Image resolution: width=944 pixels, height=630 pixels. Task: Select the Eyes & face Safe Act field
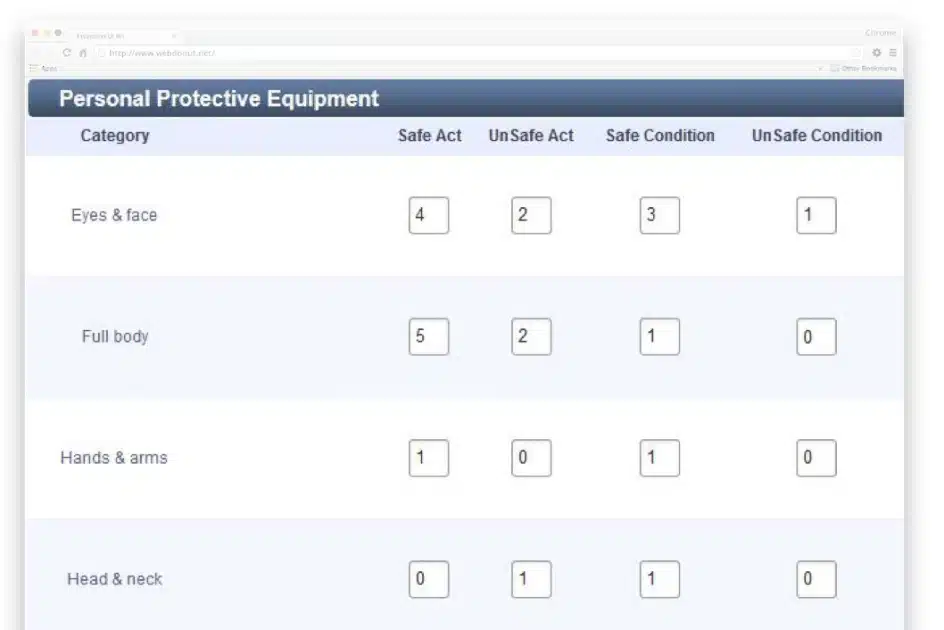tap(428, 214)
